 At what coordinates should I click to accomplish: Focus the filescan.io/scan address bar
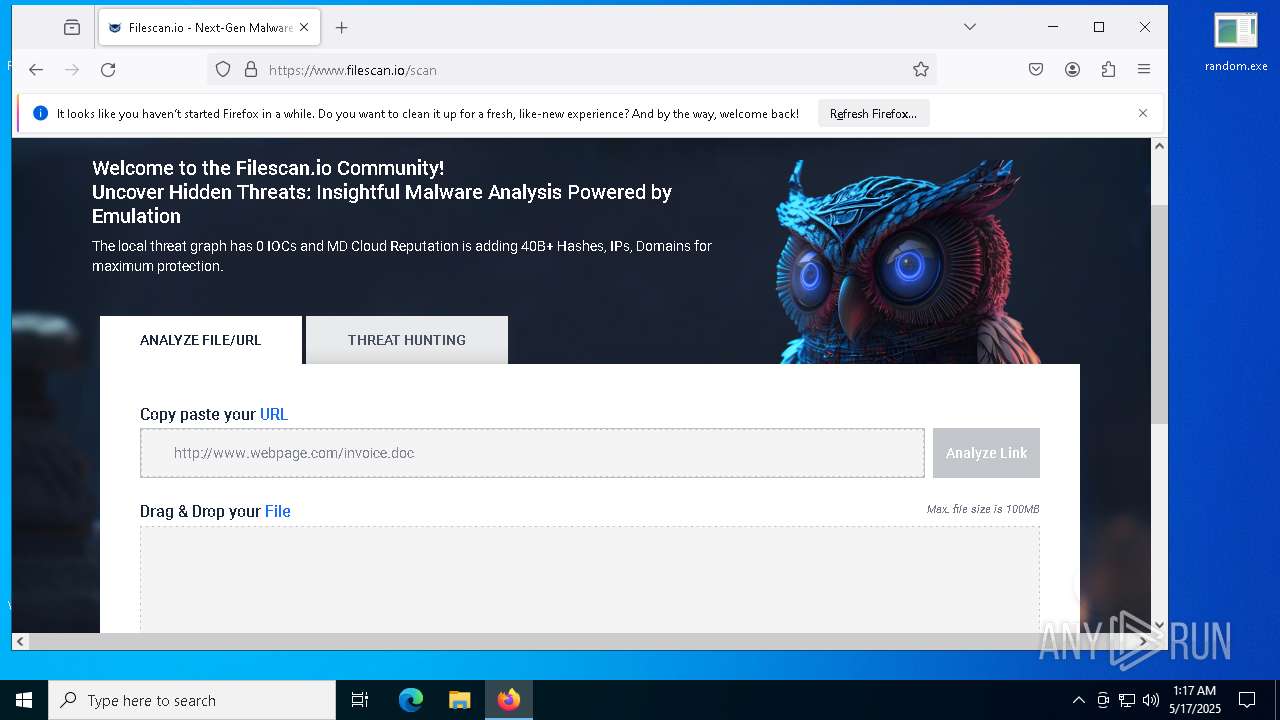[572, 69]
